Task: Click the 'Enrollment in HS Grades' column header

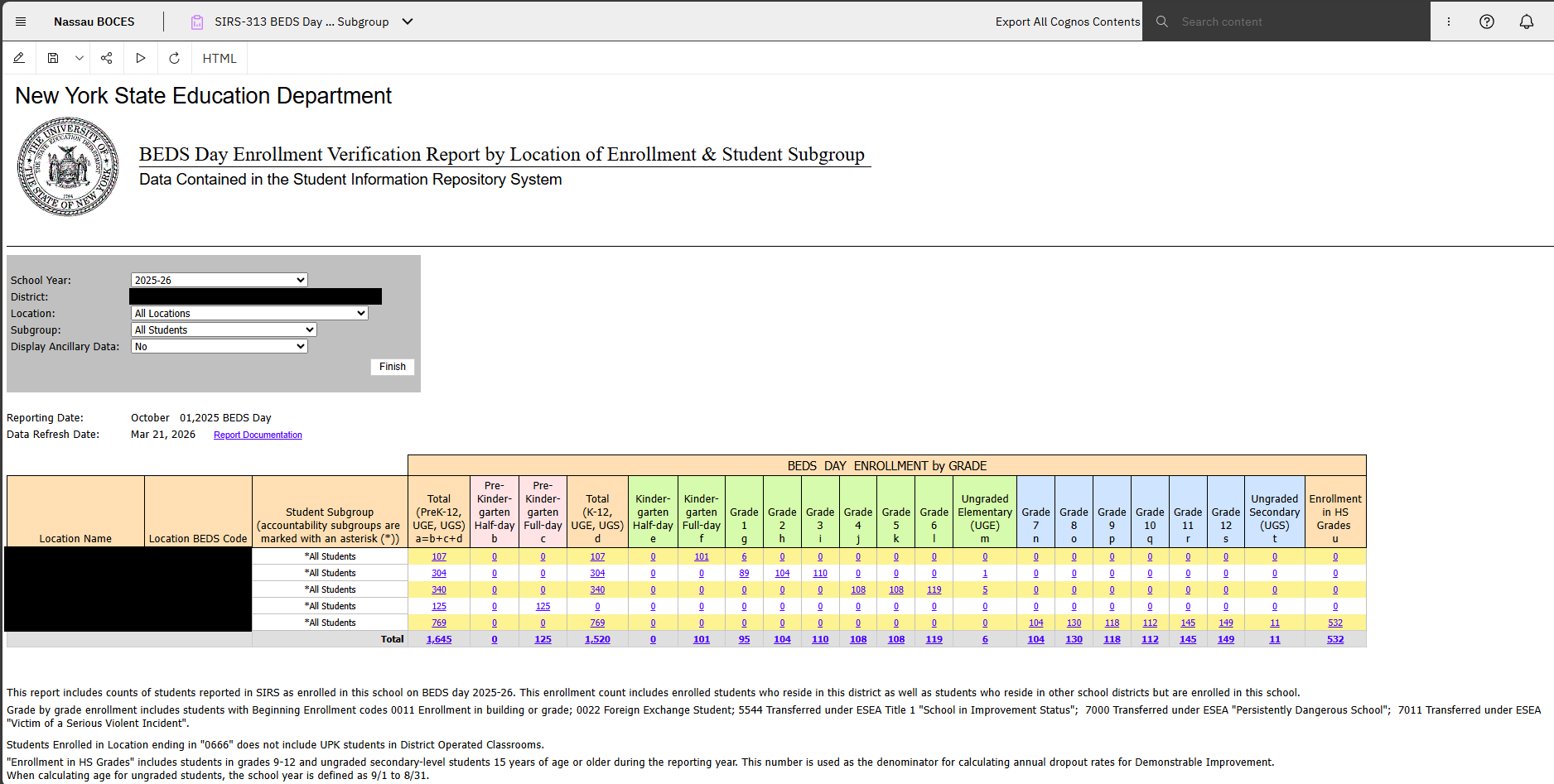Action: (x=1335, y=512)
